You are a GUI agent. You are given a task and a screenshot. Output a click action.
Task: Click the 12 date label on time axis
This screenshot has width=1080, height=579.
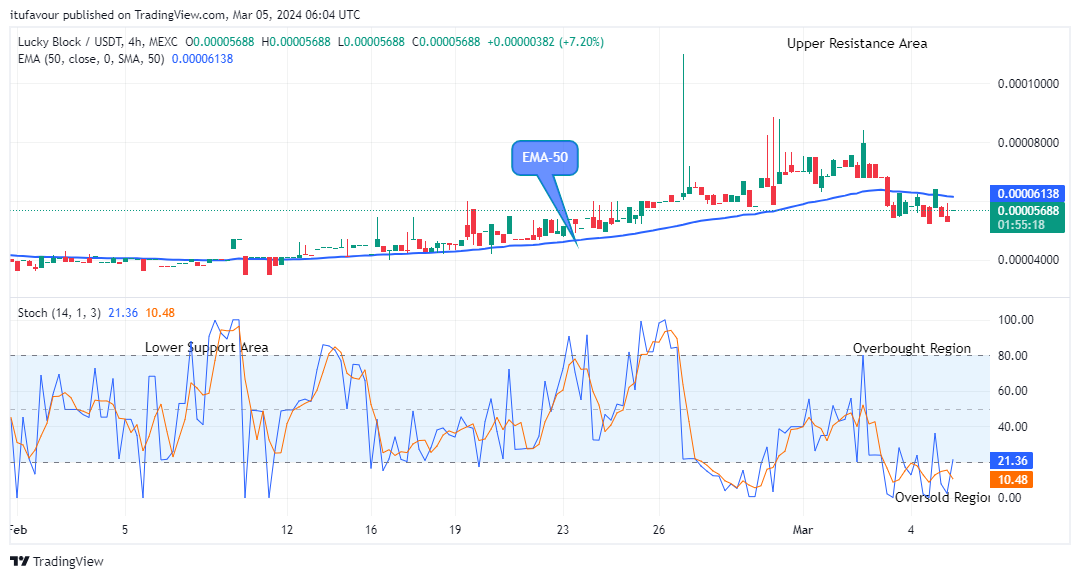287,529
